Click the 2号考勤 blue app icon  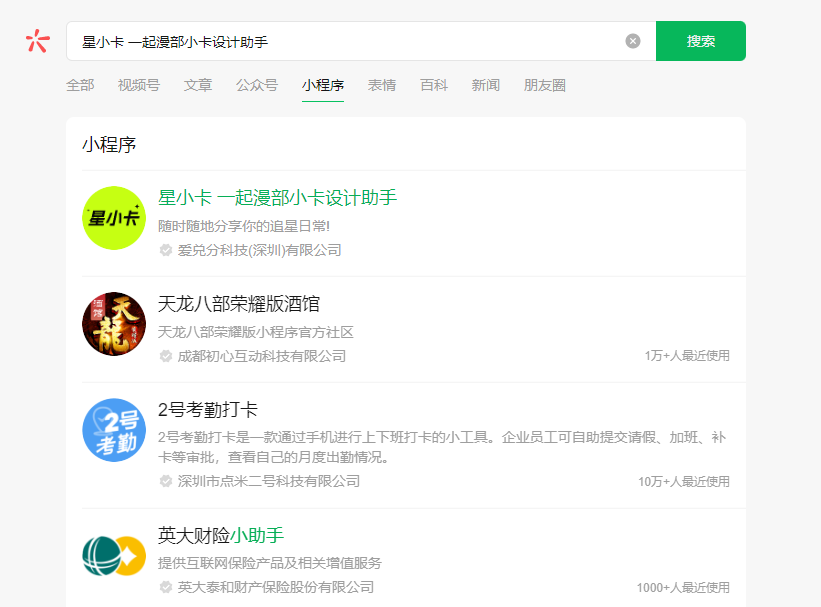coord(114,430)
